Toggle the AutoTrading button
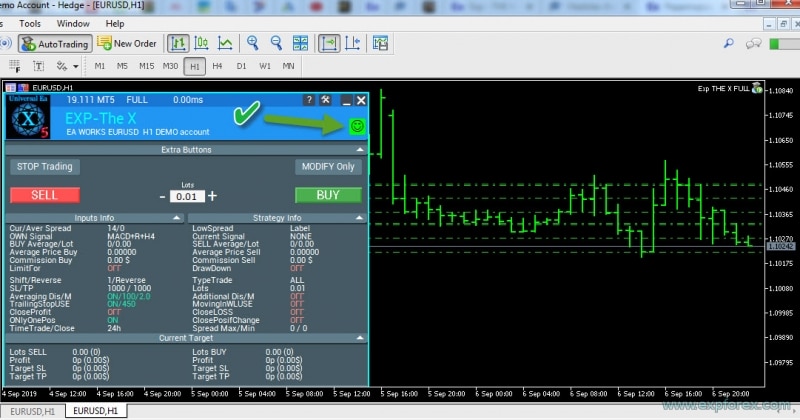Image resolution: width=800 pixels, height=420 pixels. click(57, 44)
